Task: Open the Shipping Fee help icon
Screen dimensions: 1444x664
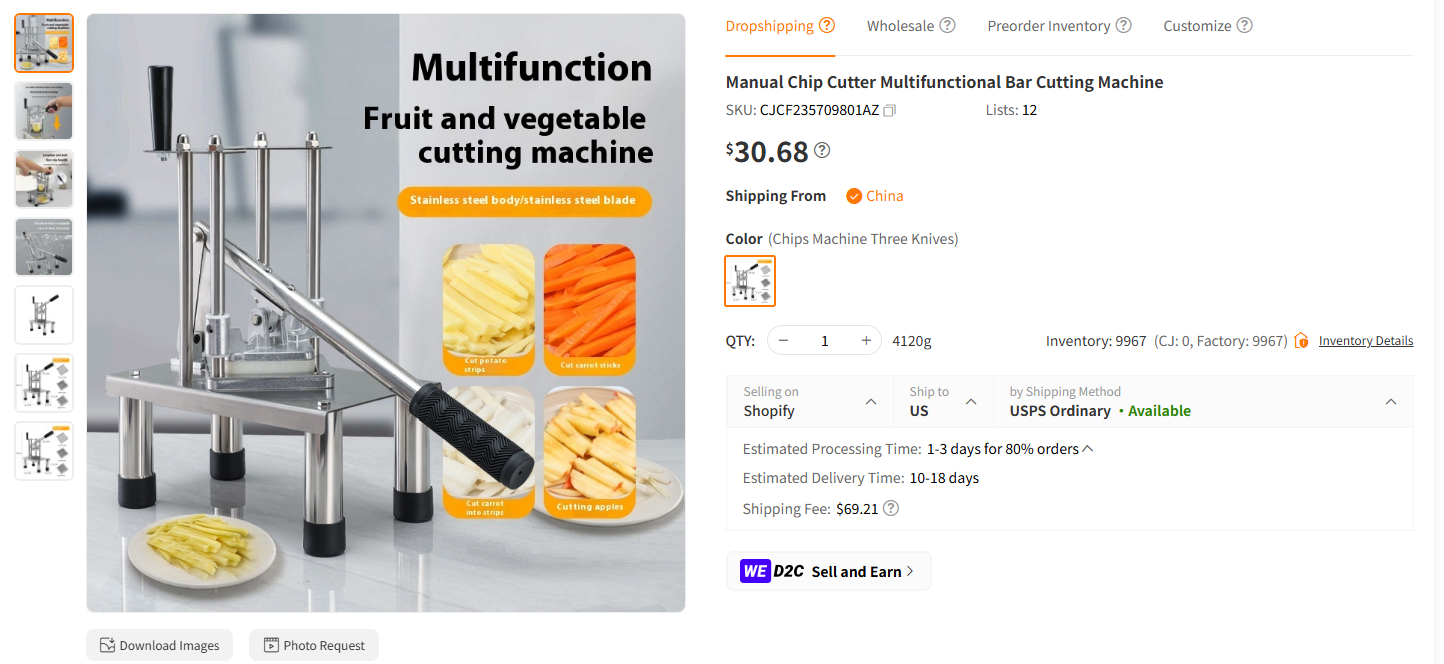Action: [890, 508]
